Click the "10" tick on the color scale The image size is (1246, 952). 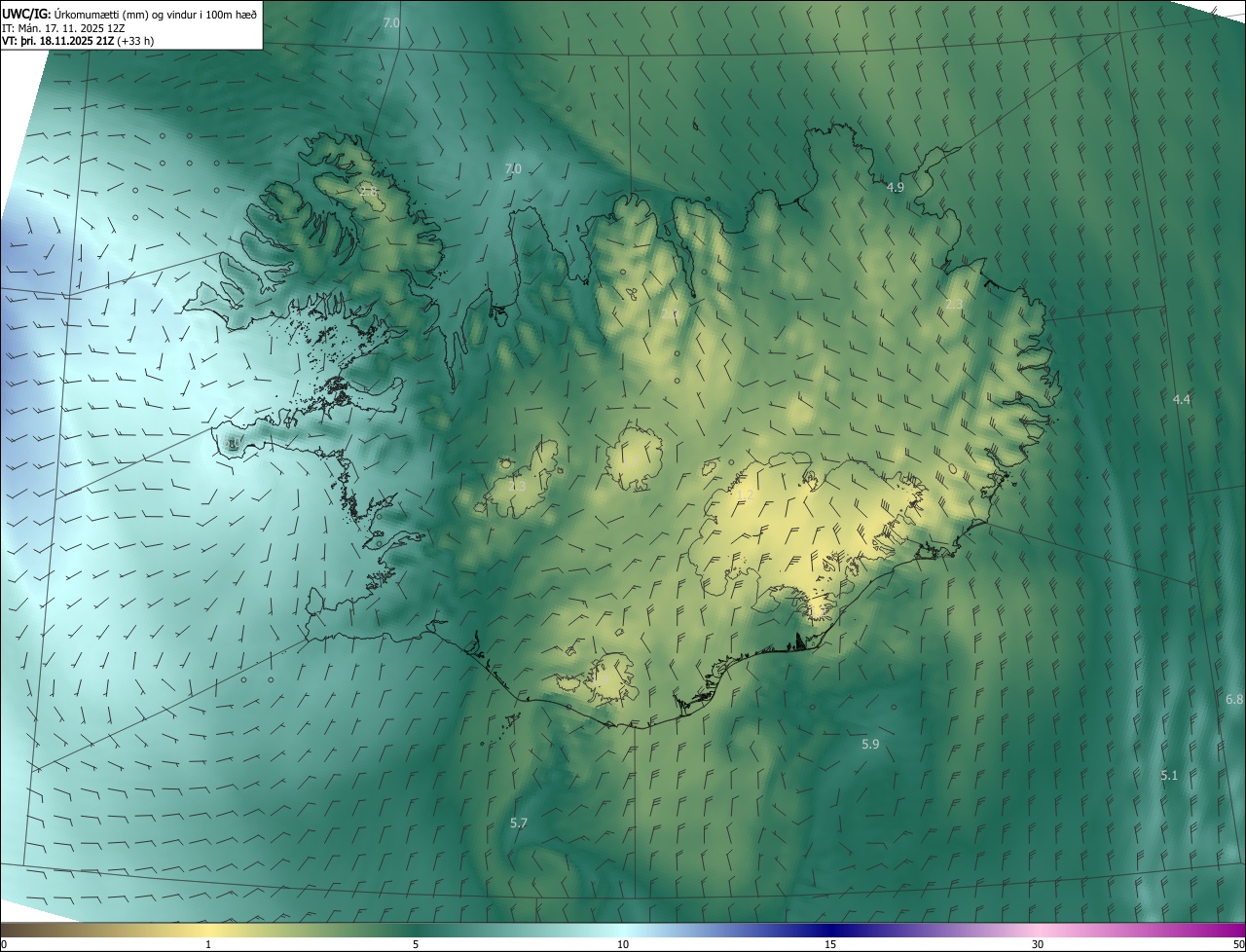[x=623, y=945]
